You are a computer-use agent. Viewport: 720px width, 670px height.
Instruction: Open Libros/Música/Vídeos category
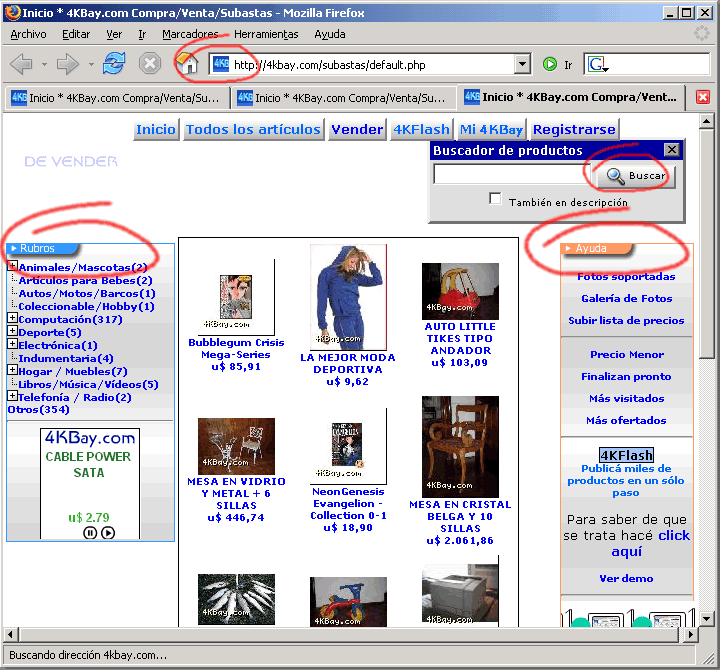tap(88, 384)
